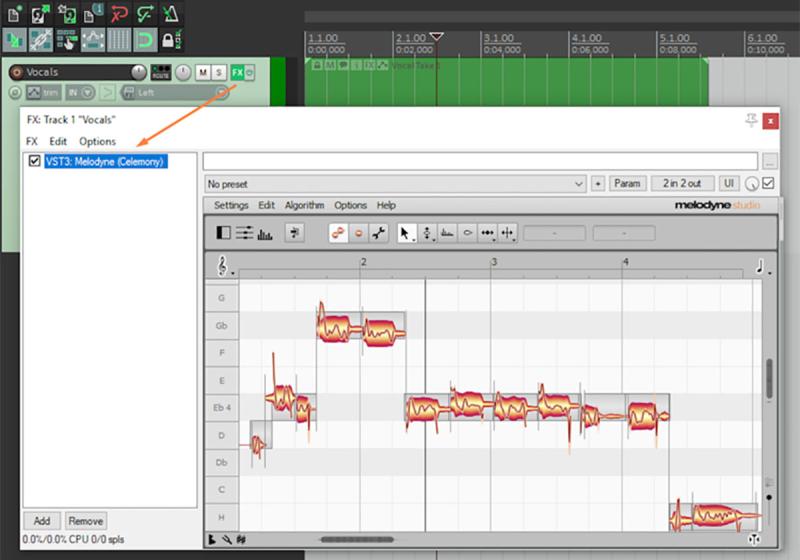The image size is (800, 560).
Task: Open Melodyne's Algorithm menu
Action: [304, 205]
